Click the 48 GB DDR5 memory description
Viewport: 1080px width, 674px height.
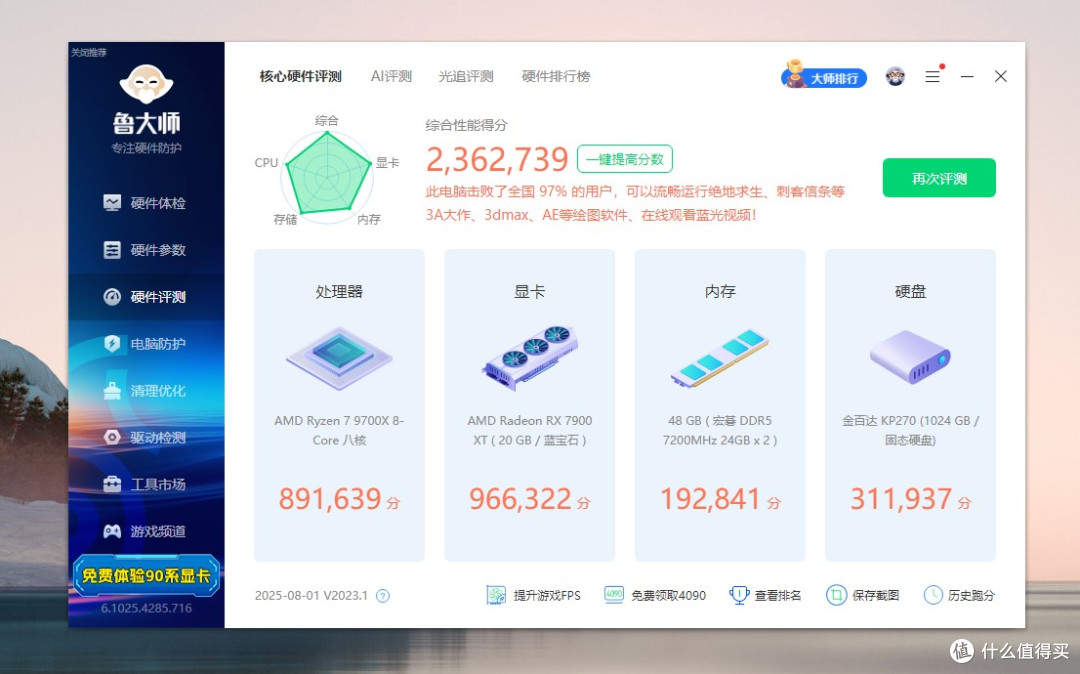[720, 430]
